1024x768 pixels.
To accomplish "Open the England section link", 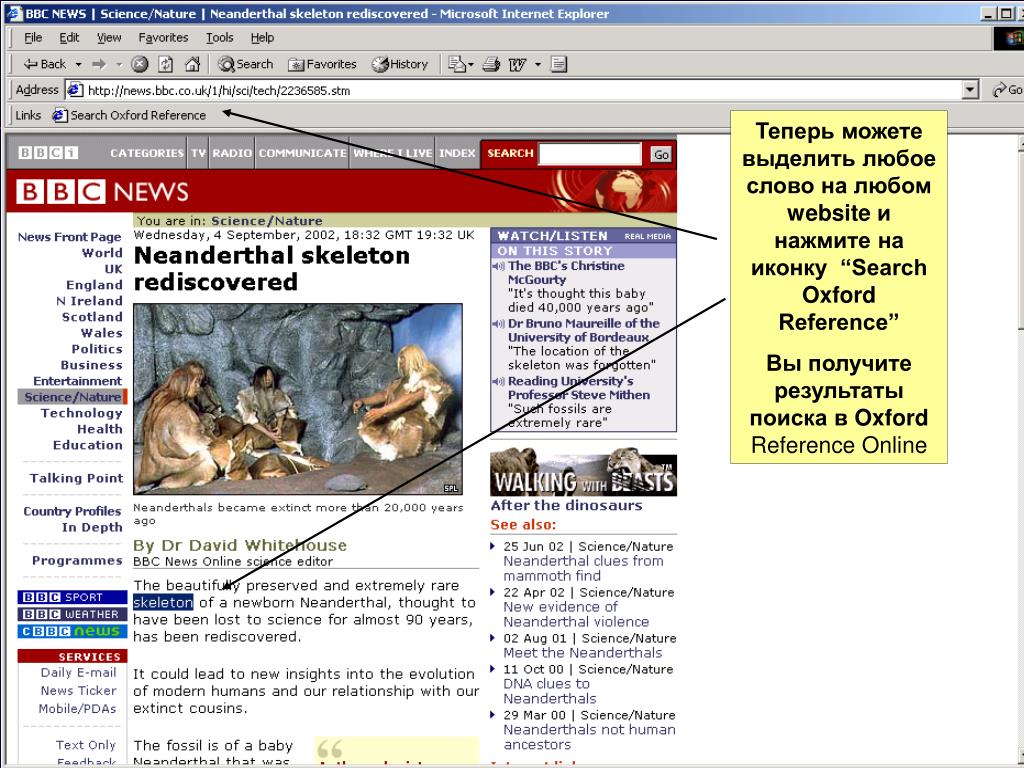I will 94,285.
